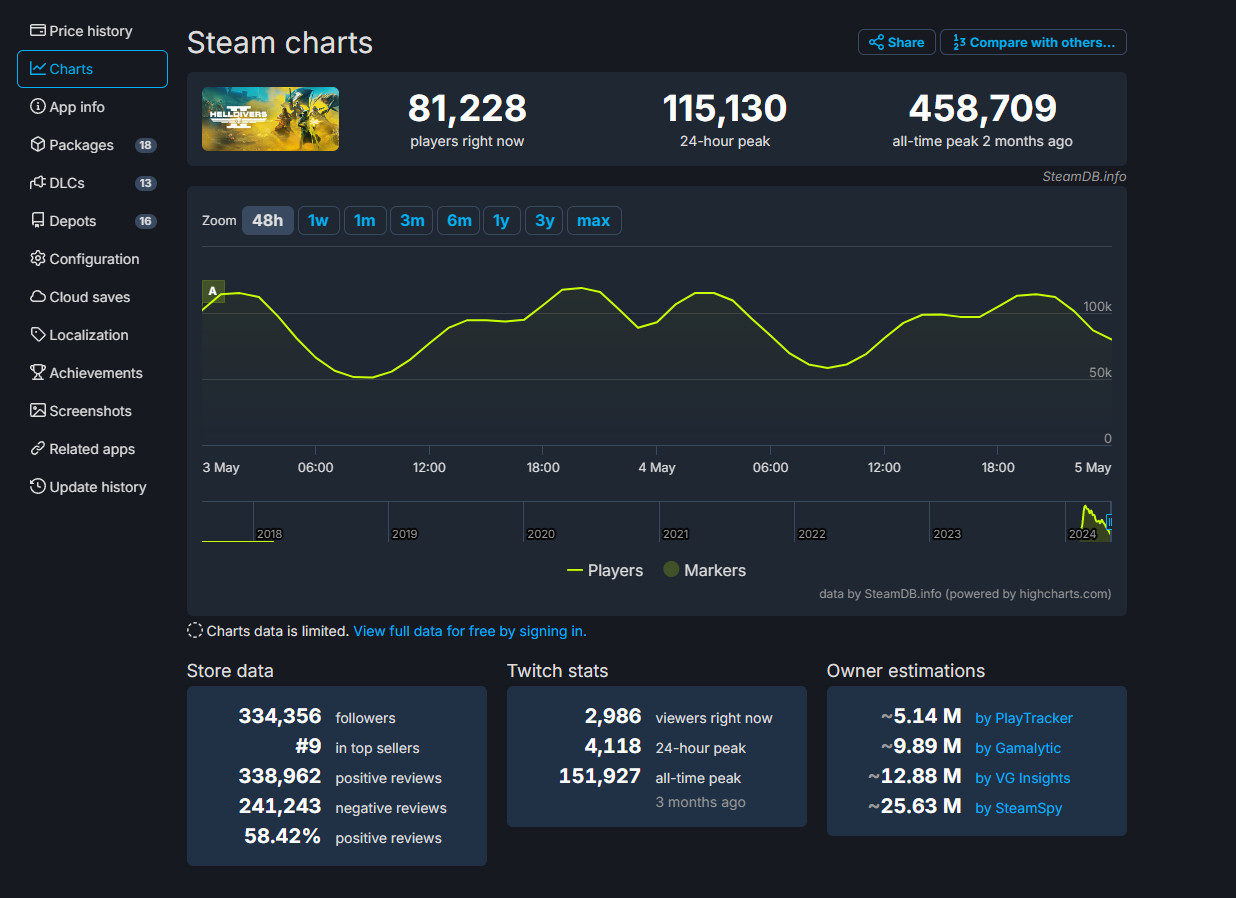Viewport: 1236px width, 898px height.
Task: Click the Achievements trophy icon
Action: coord(38,373)
